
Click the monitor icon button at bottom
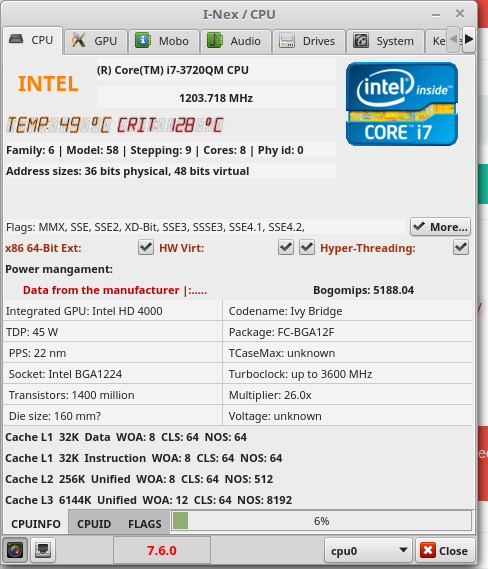43,550
